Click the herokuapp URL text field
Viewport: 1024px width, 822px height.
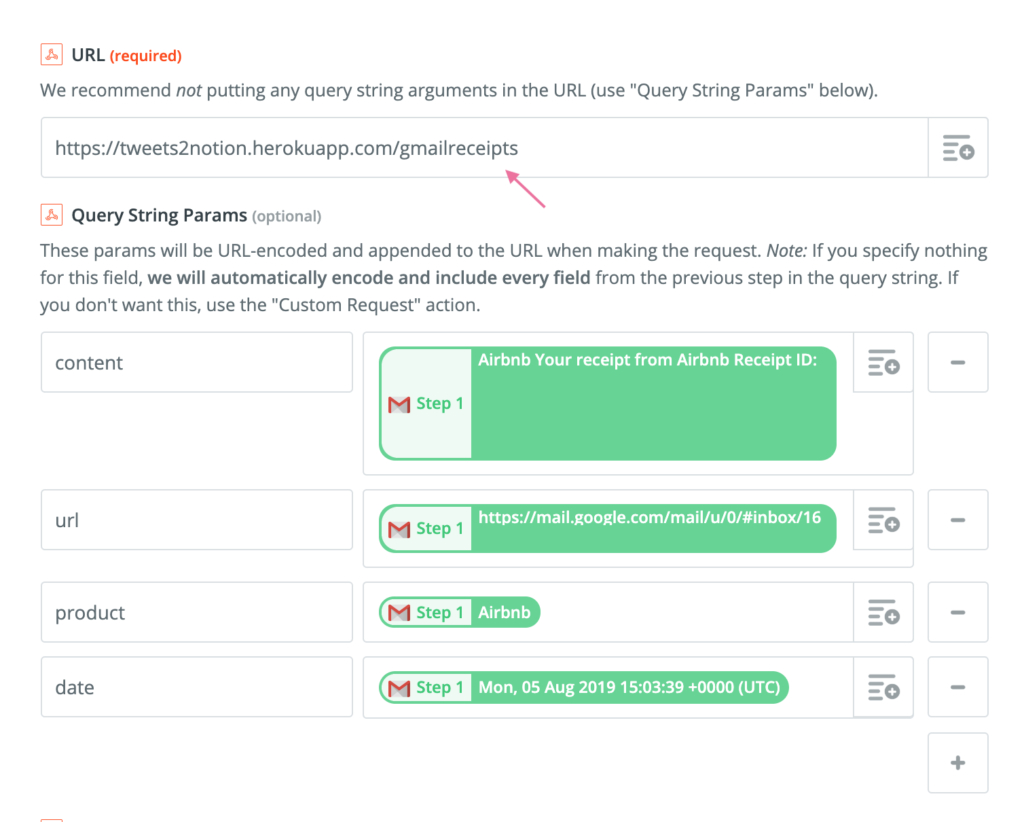pyautogui.click(x=485, y=148)
